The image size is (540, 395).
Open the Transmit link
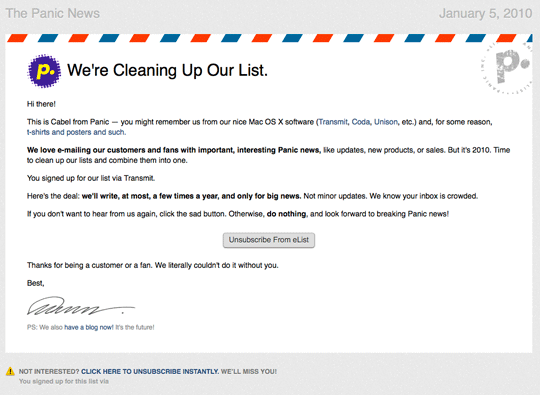(333, 122)
